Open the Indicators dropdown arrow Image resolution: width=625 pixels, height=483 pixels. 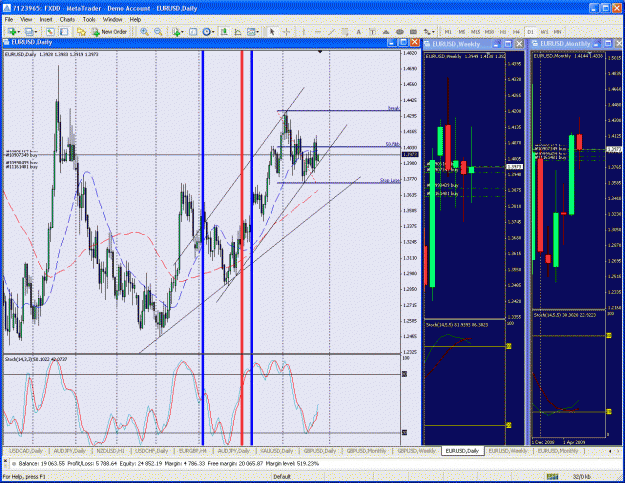(x=183, y=32)
